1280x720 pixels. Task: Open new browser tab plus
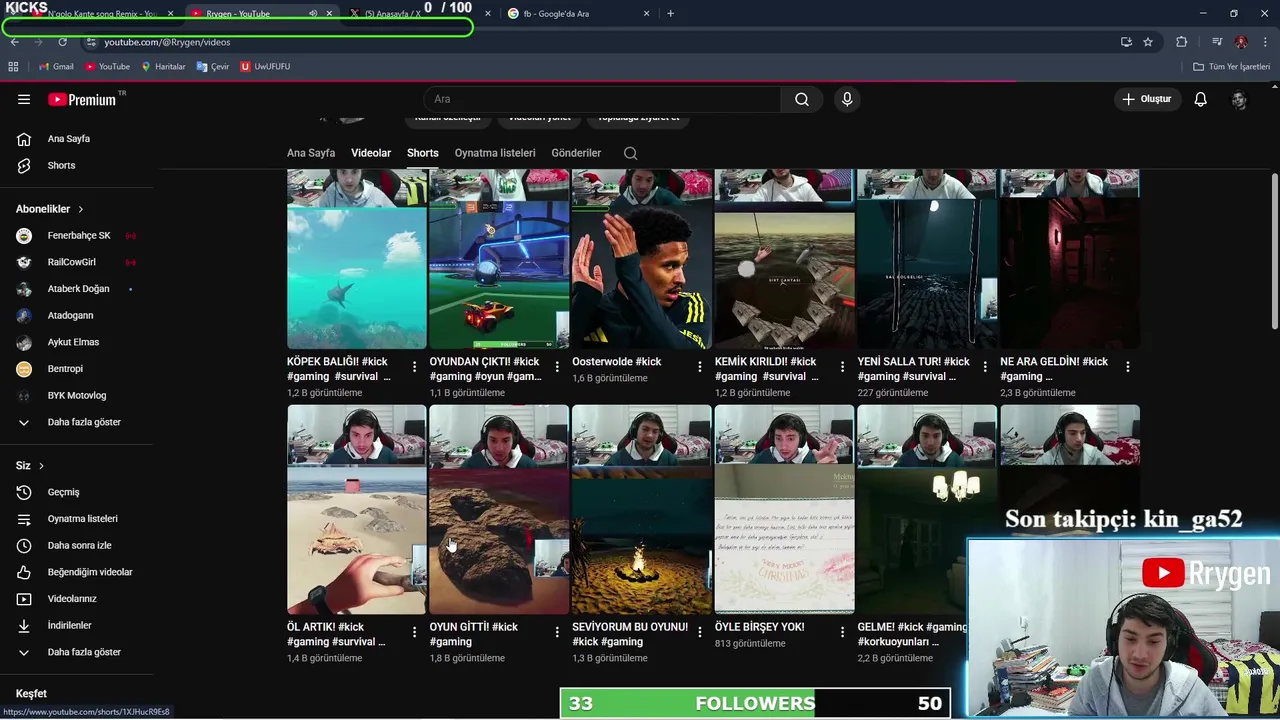(x=670, y=14)
